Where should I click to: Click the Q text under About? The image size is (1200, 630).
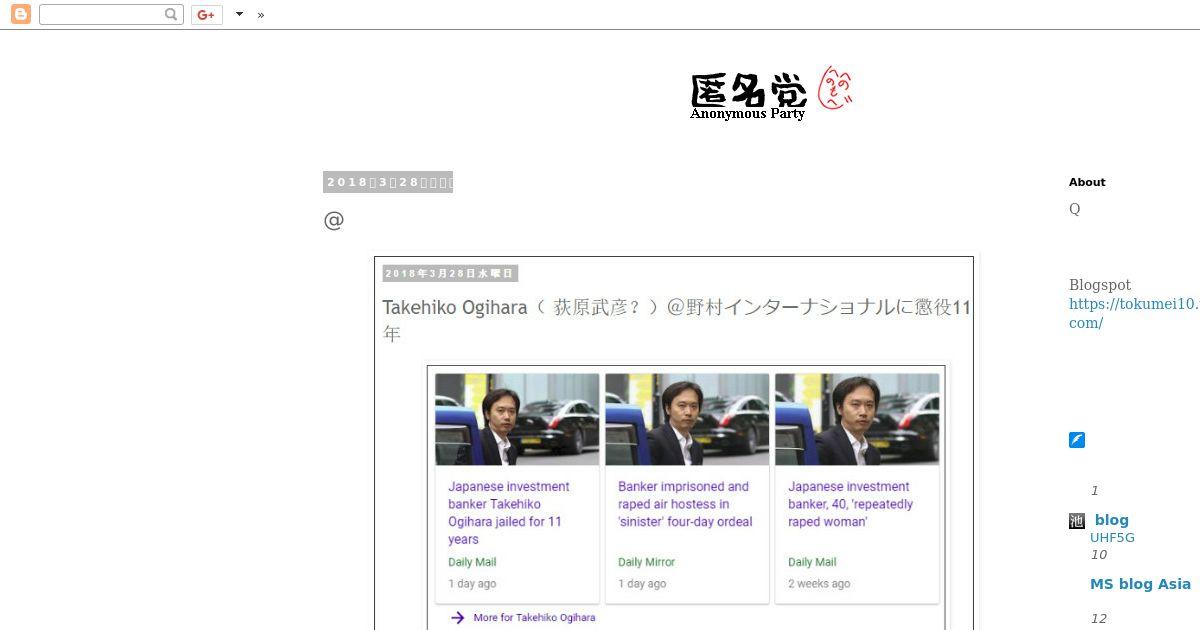tap(1075, 209)
